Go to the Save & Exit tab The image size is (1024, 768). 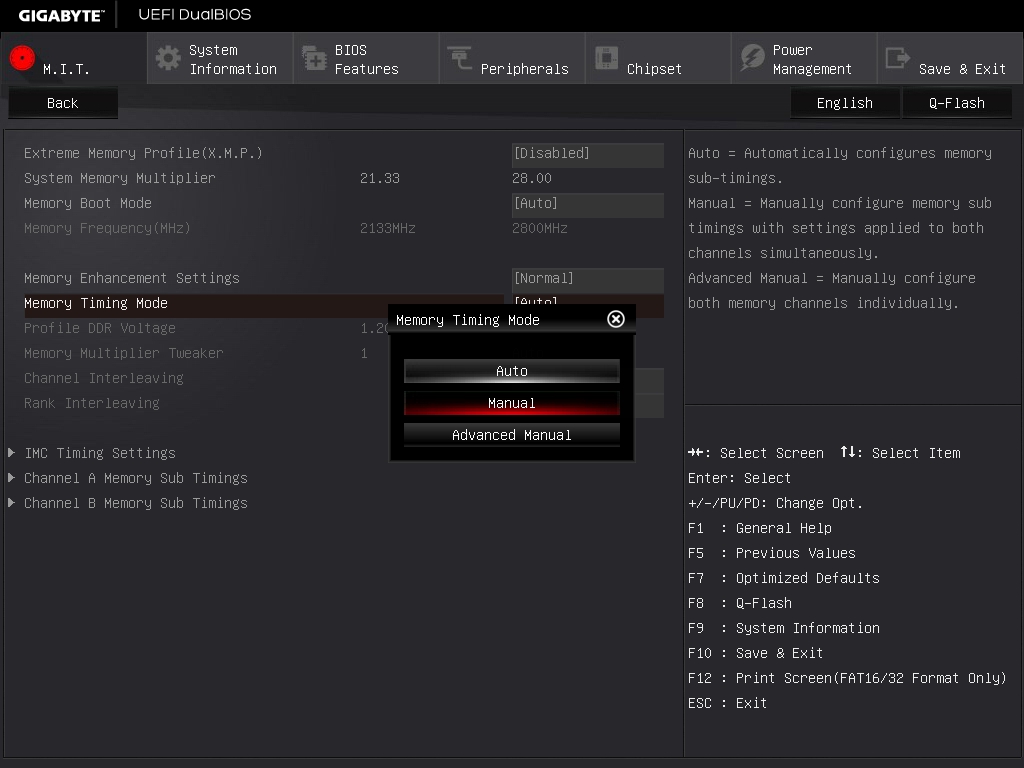click(950, 59)
